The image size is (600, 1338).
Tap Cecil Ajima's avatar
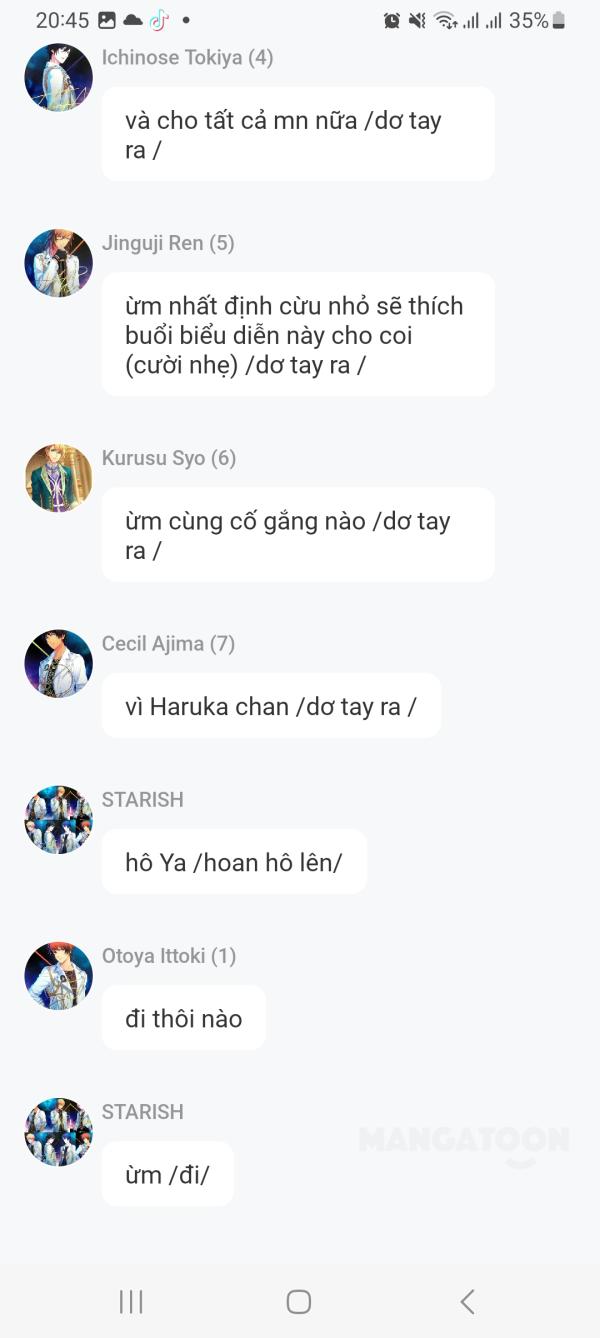click(x=58, y=663)
